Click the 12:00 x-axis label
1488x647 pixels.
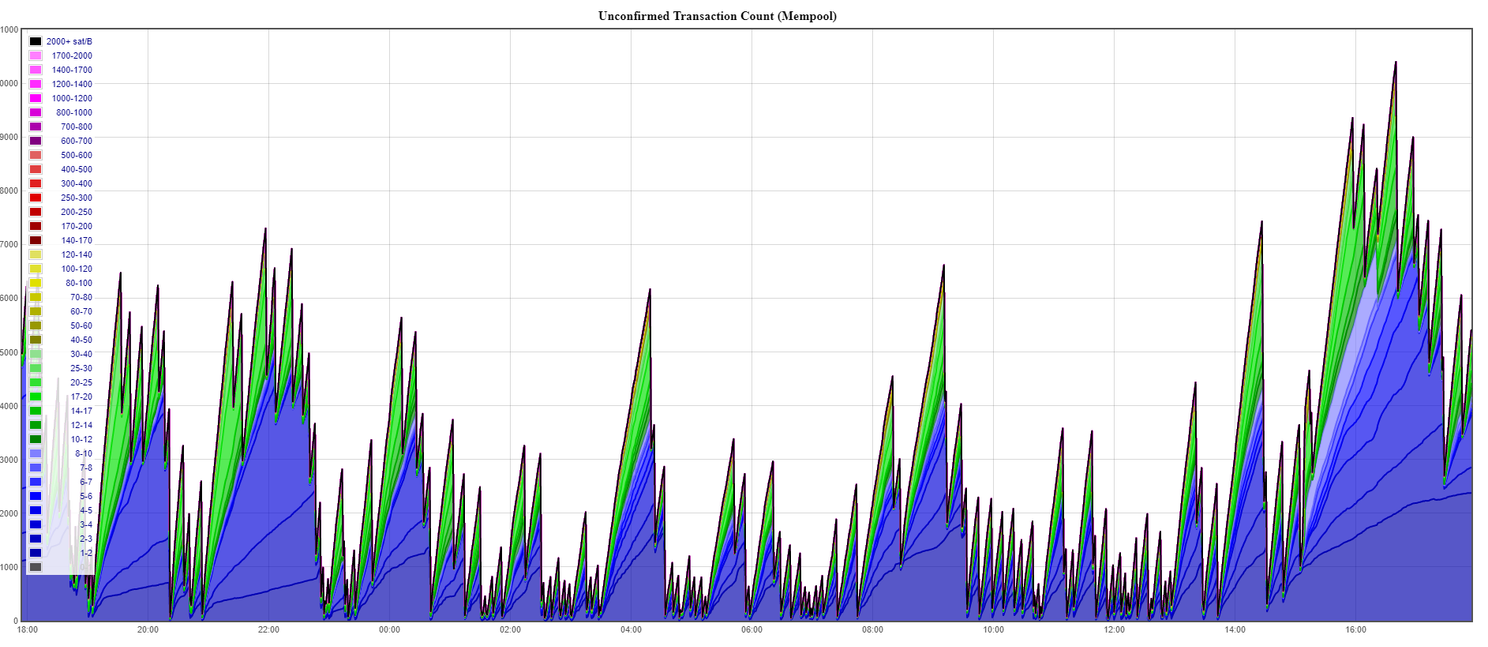pyautogui.click(x=1114, y=630)
